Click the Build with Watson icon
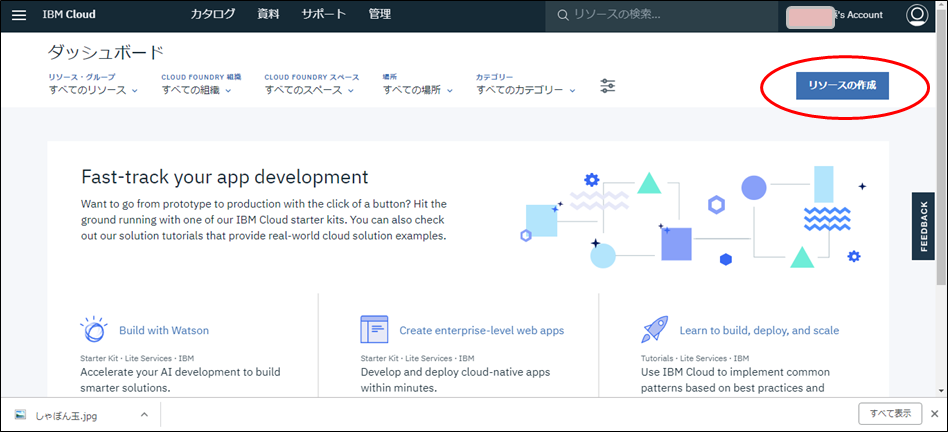The width and height of the screenshot is (948, 434). [x=94, y=330]
